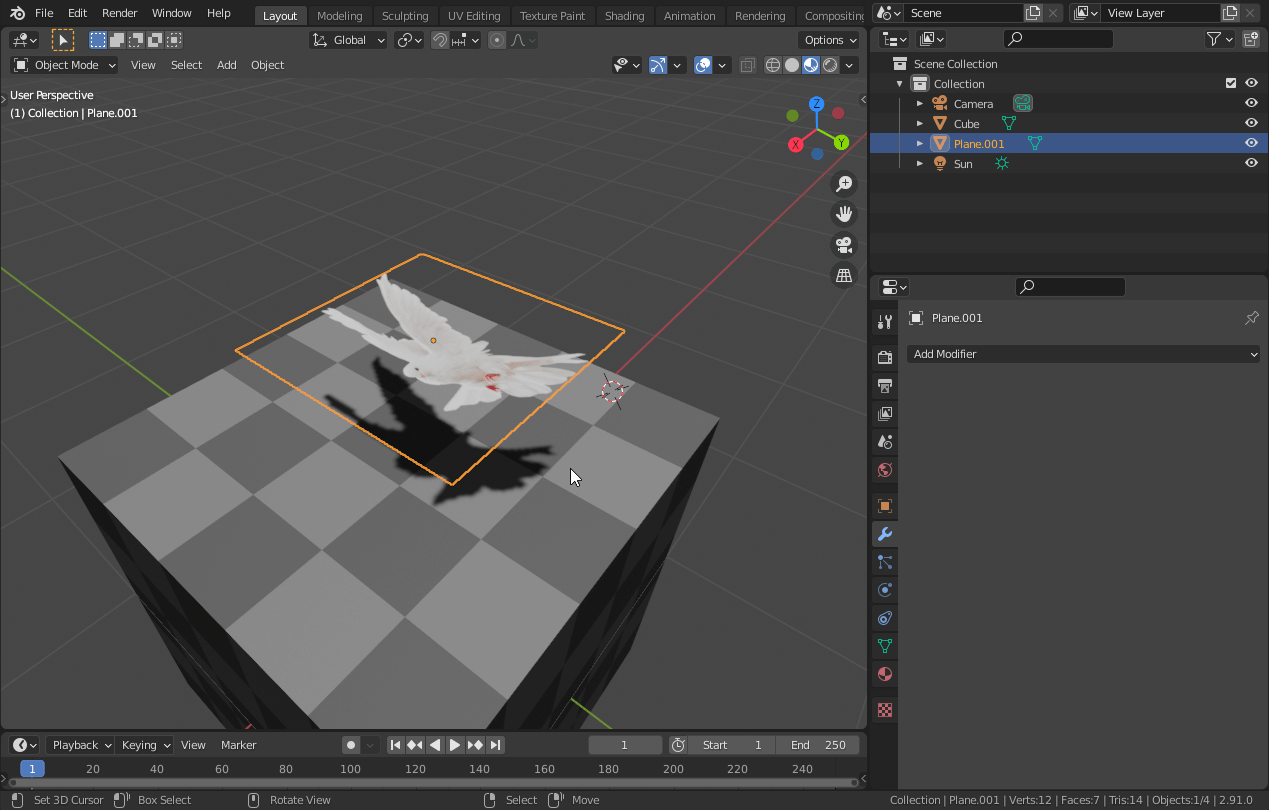The width and height of the screenshot is (1269, 810).
Task: Toggle camera view gizmo in viewport
Action: [x=844, y=245]
